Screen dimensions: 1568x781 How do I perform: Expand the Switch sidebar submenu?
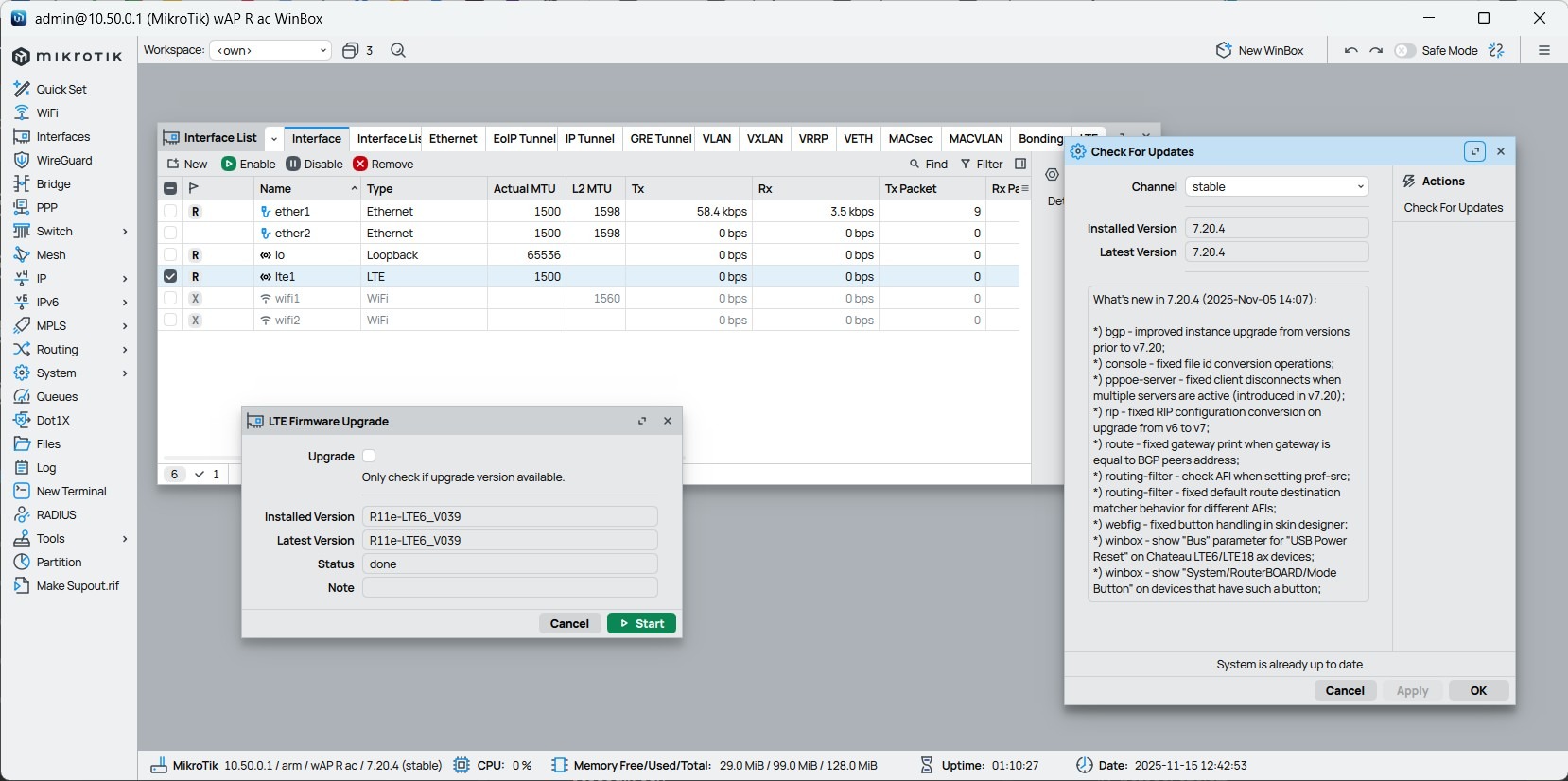[x=125, y=231]
